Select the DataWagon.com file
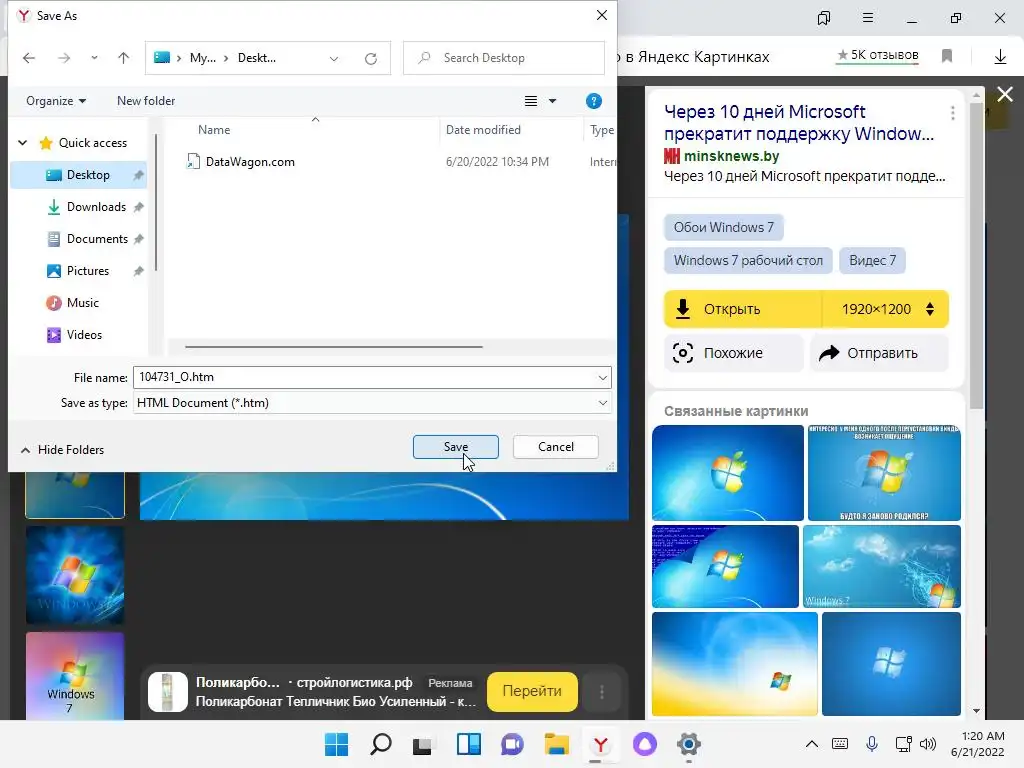1024x768 pixels. tap(250, 162)
